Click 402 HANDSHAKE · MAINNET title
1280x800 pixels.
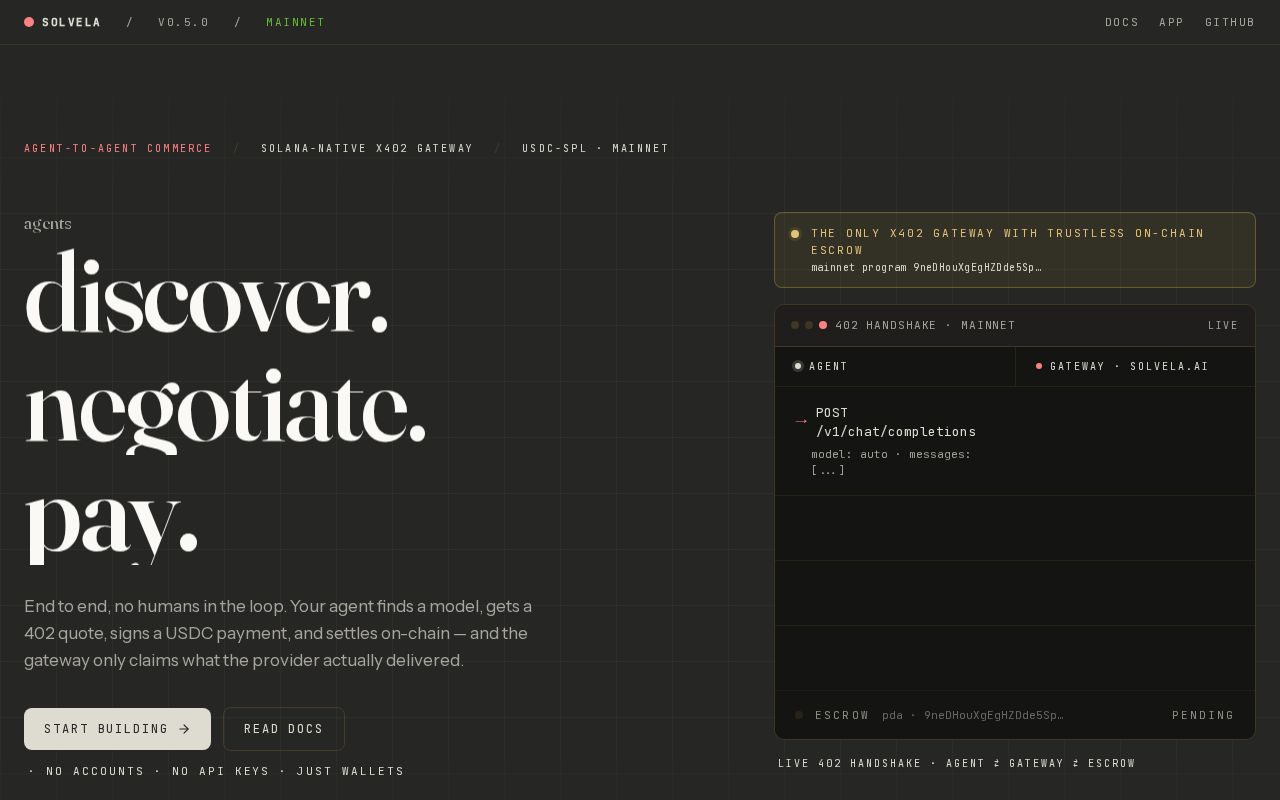925,325
